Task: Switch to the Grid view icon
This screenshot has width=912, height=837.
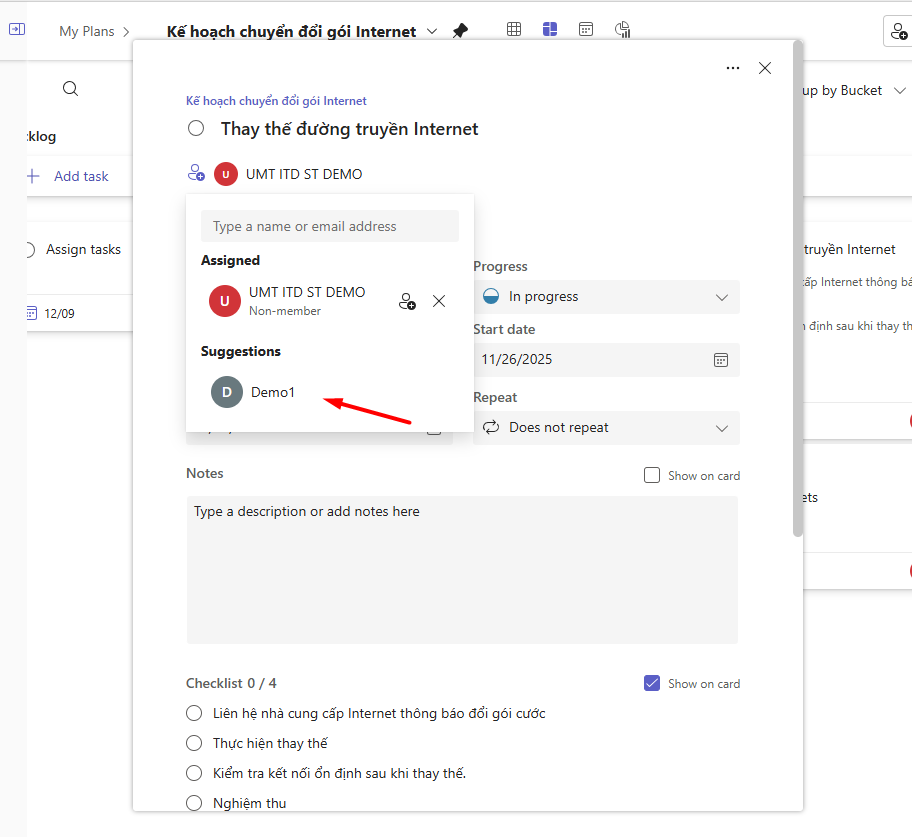Action: pyautogui.click(x=514, y=29)
